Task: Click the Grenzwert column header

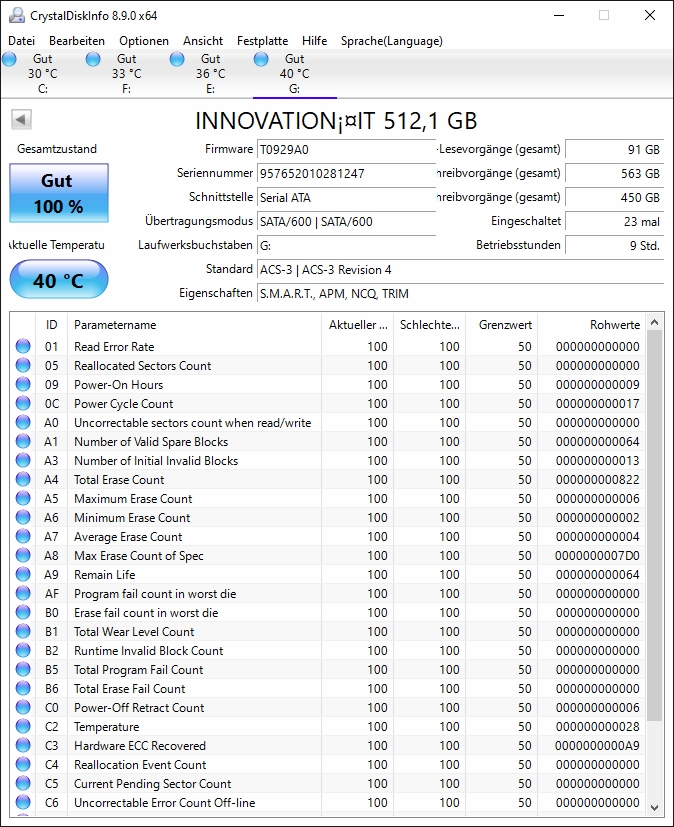Action: tap(502, 324)
